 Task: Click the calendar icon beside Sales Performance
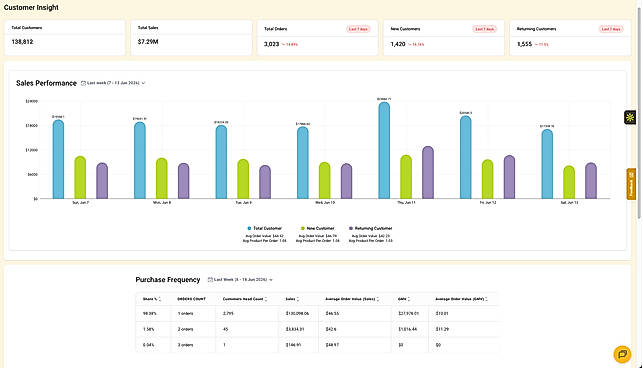click(84, 83)
